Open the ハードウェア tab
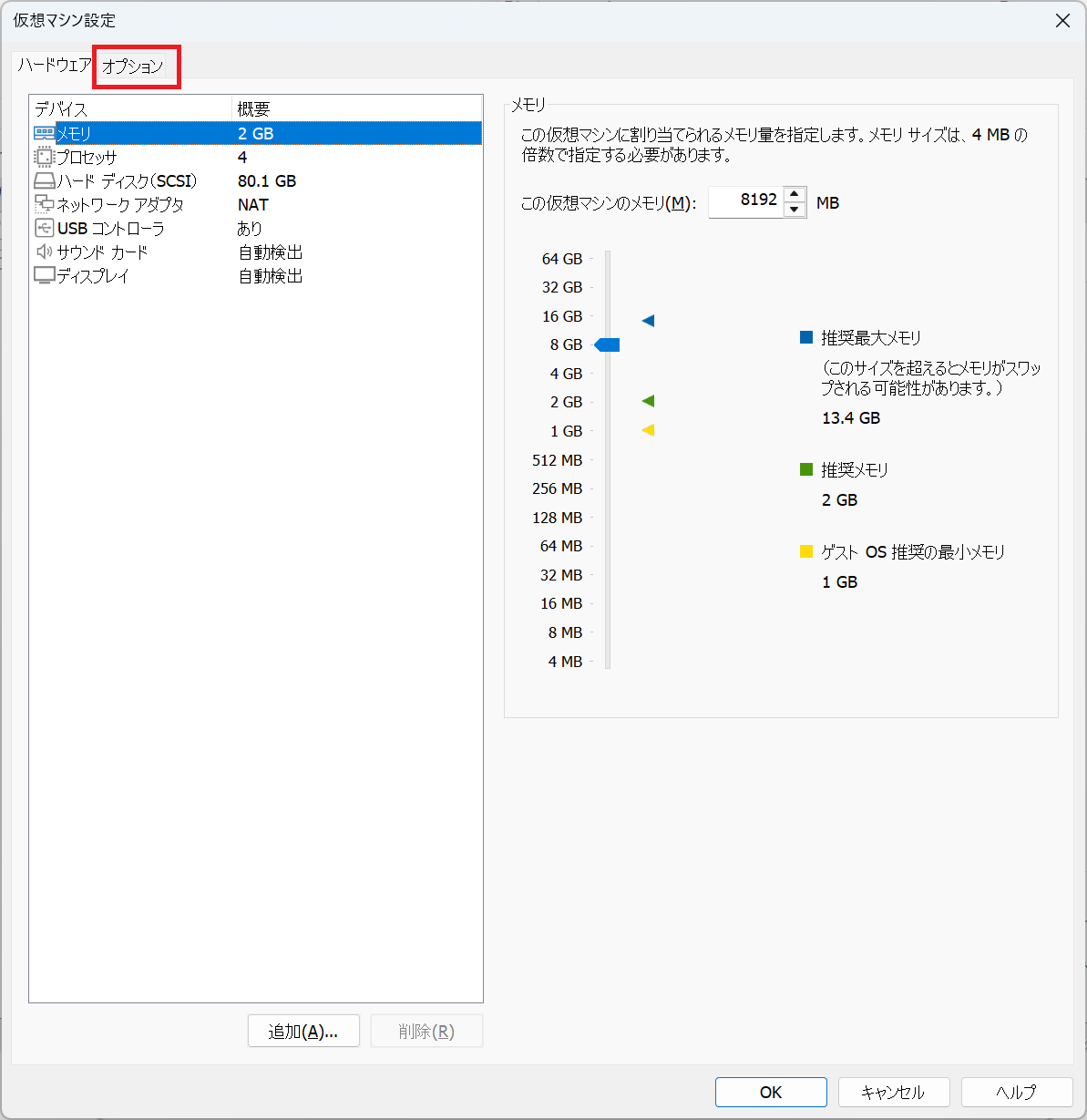This screenshot has height=1120, width=1087. (55, 66)
